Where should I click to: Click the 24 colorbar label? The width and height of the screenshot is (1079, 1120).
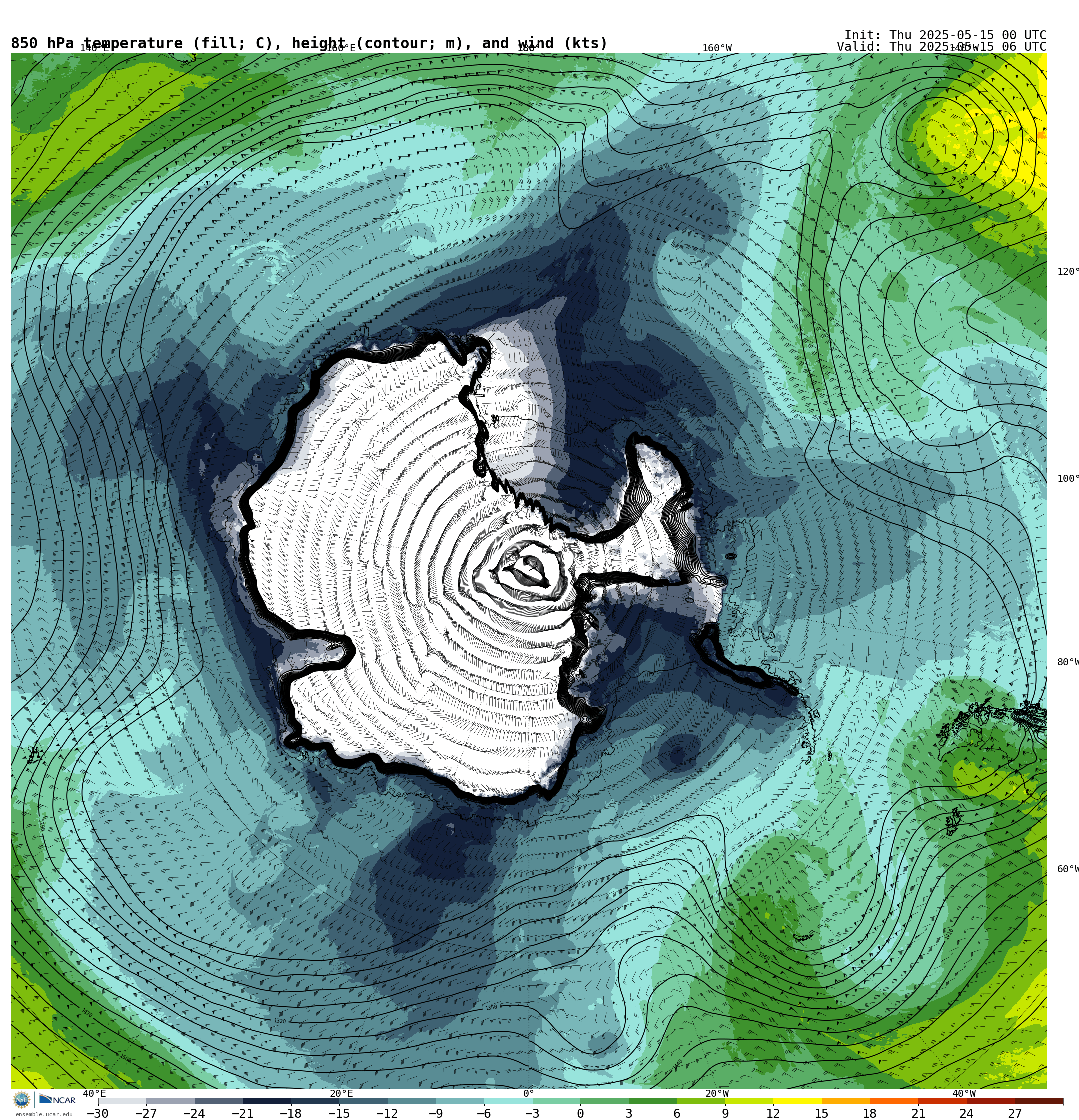pos(966,1113)
